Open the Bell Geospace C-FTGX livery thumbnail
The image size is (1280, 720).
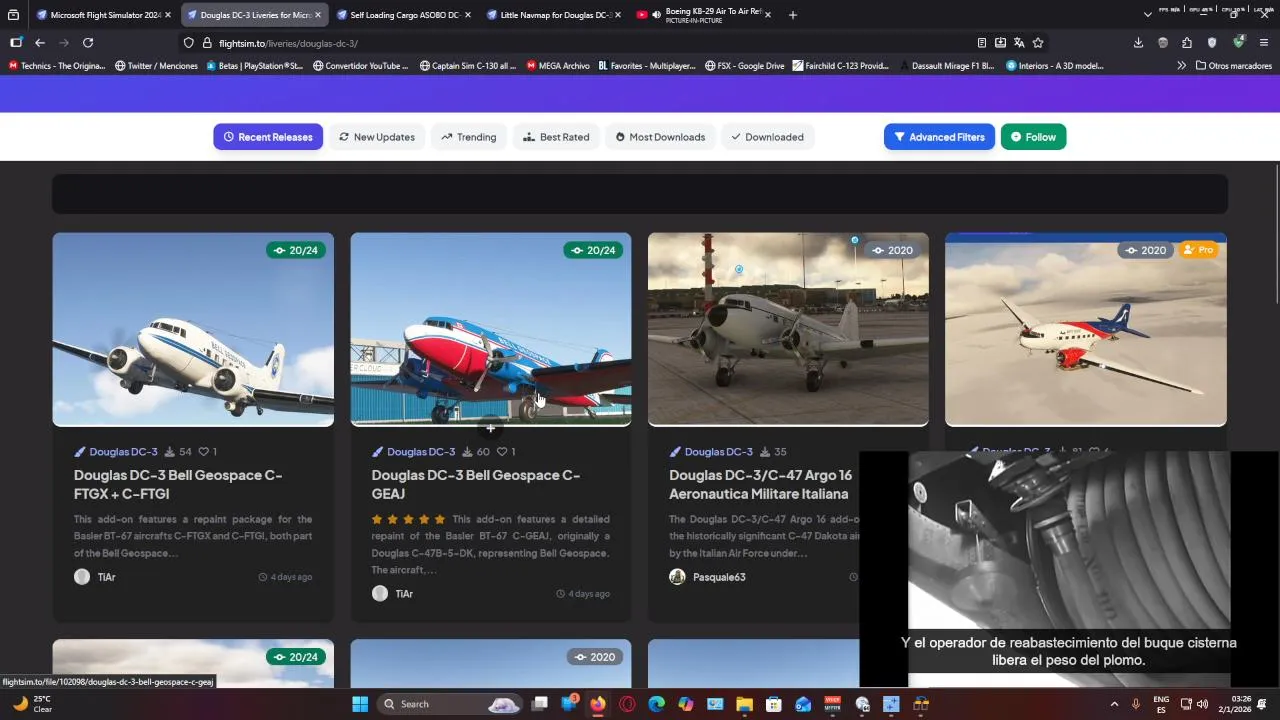coord(193,330)
